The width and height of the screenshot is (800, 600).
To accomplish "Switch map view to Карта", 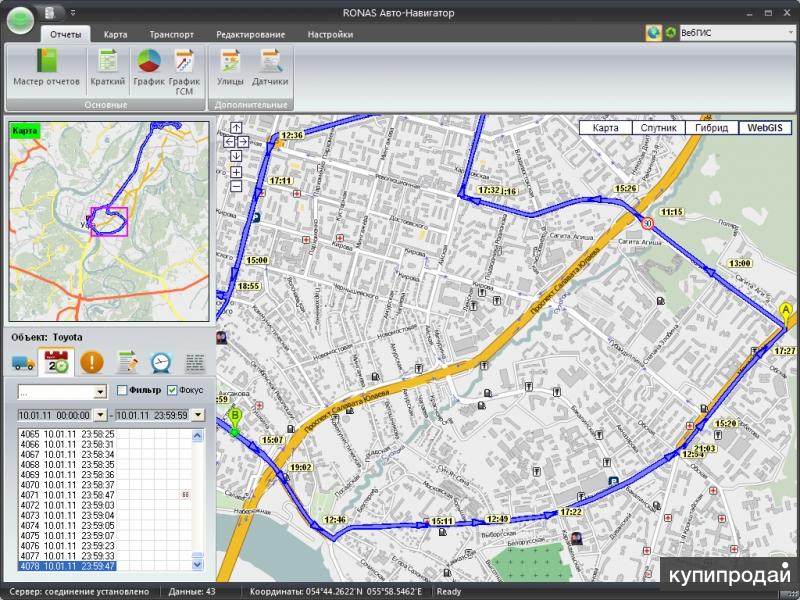I will [x=606, y=128].
